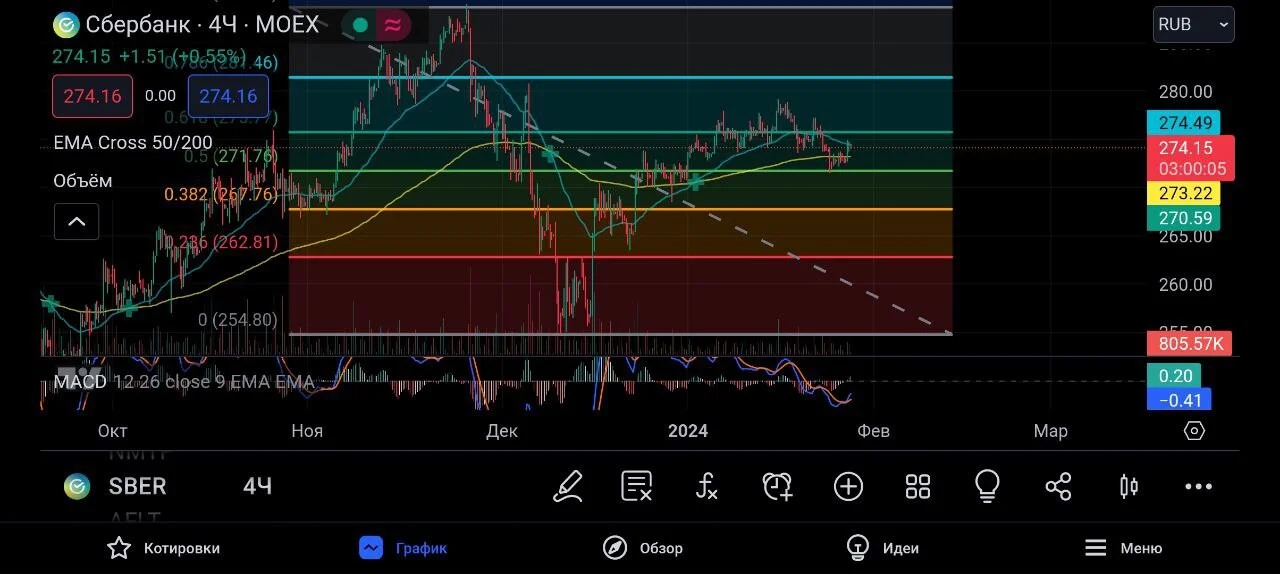Click the 0.5 (271.76) Fibonacci level label

click(231, 156)
